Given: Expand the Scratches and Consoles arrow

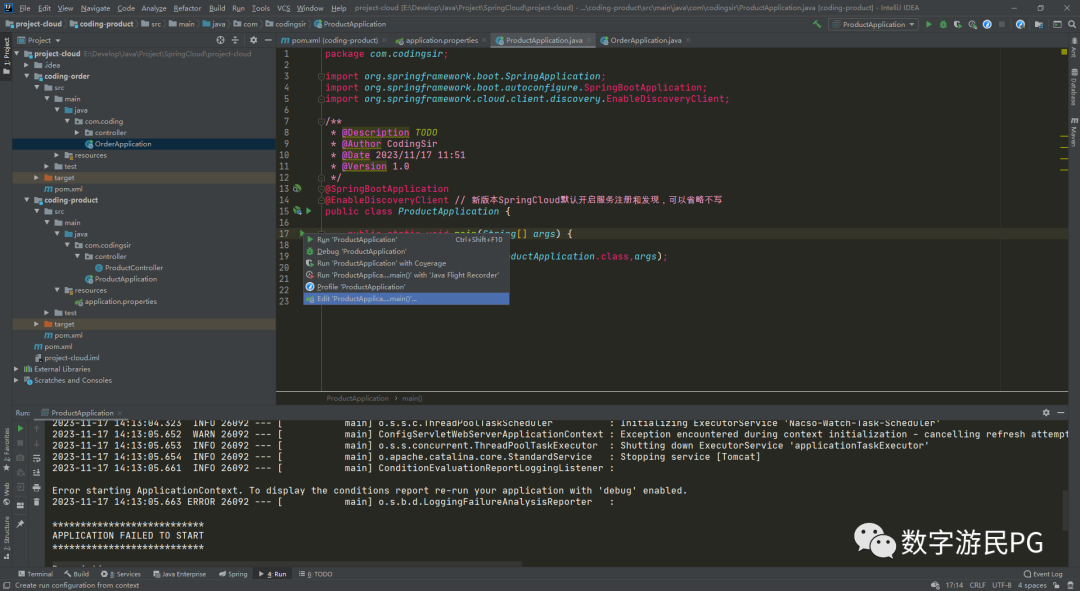Looking at the screenshot, I should (17, 380).
